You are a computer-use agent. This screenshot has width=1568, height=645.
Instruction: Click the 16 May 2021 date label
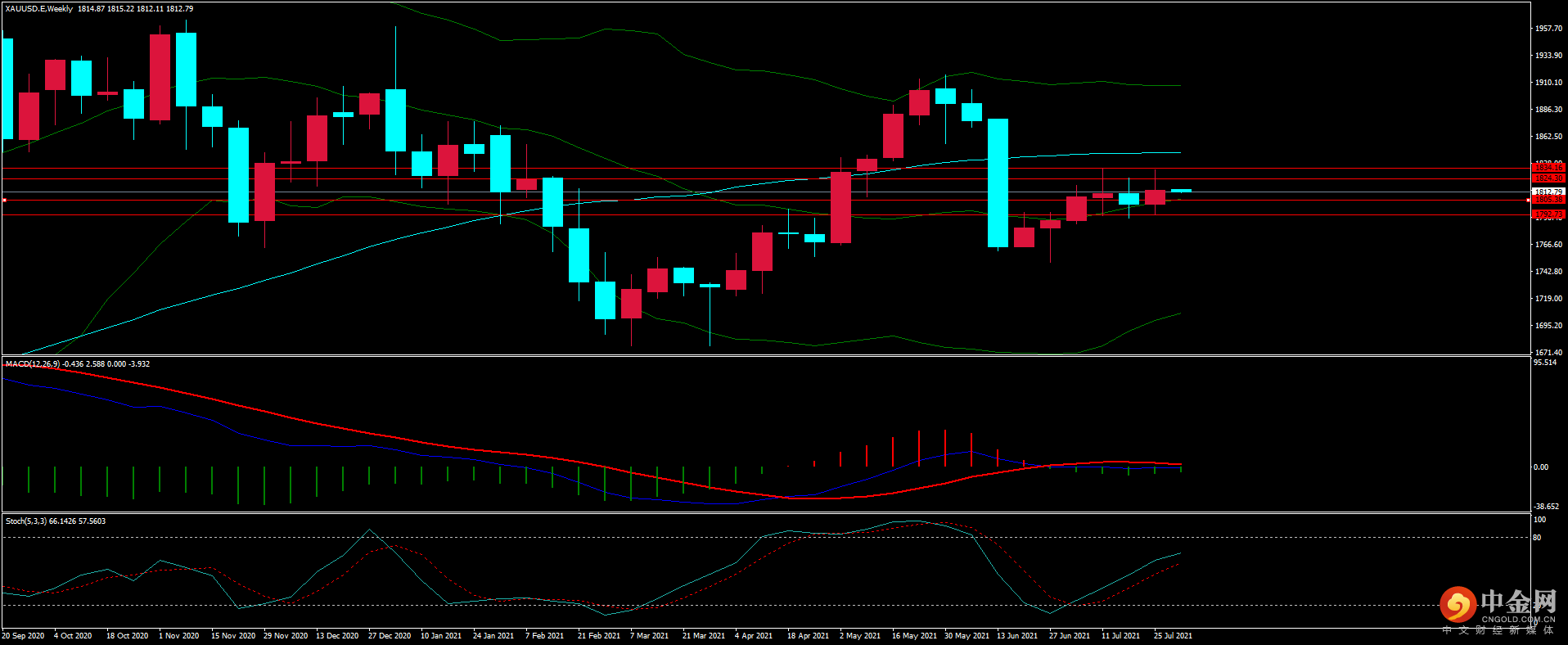tap(915, 636)
